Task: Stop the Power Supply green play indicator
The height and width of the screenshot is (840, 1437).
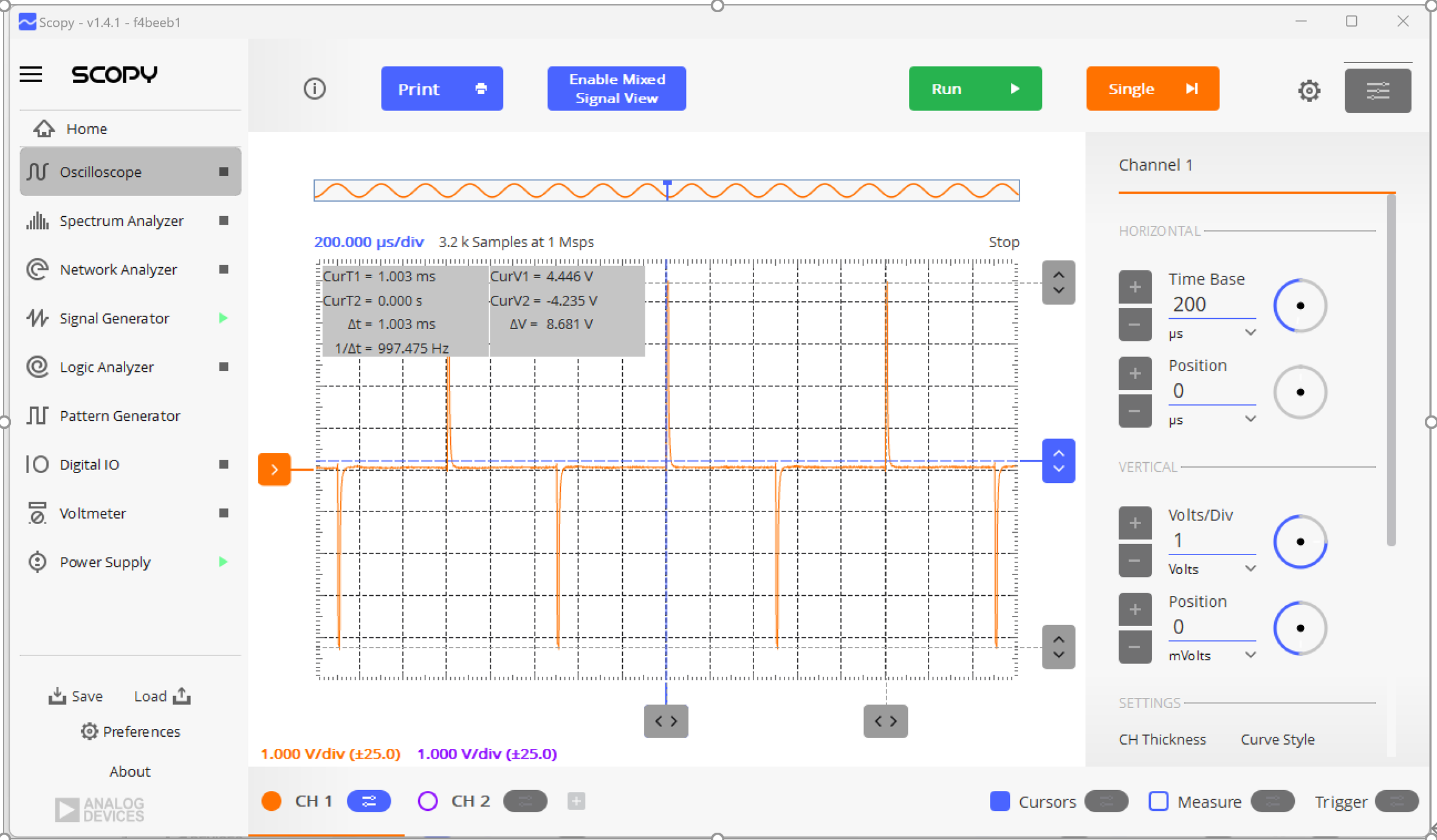Action: click(224, 562)
